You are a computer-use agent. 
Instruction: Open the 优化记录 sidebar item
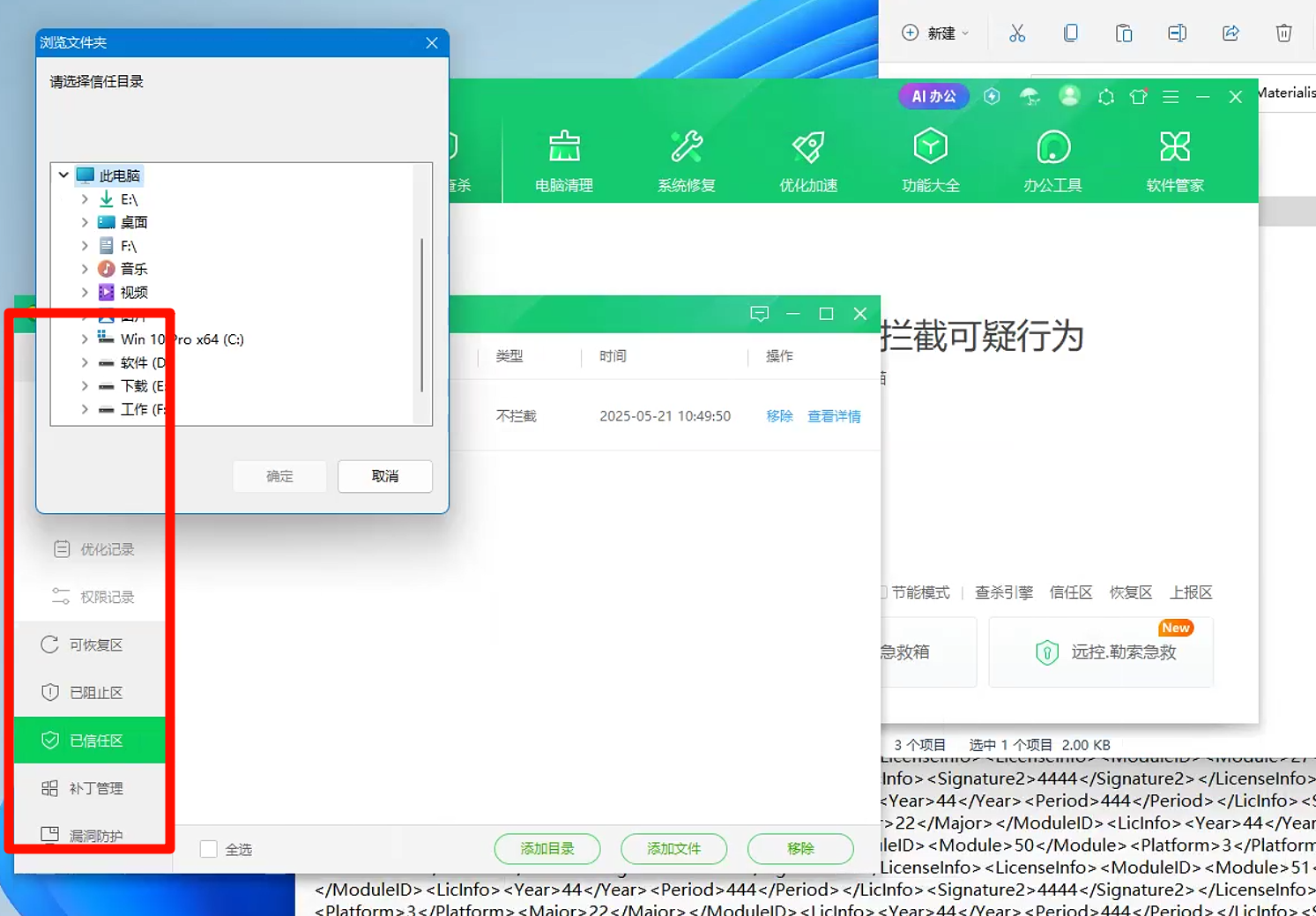tap(93, 549)
